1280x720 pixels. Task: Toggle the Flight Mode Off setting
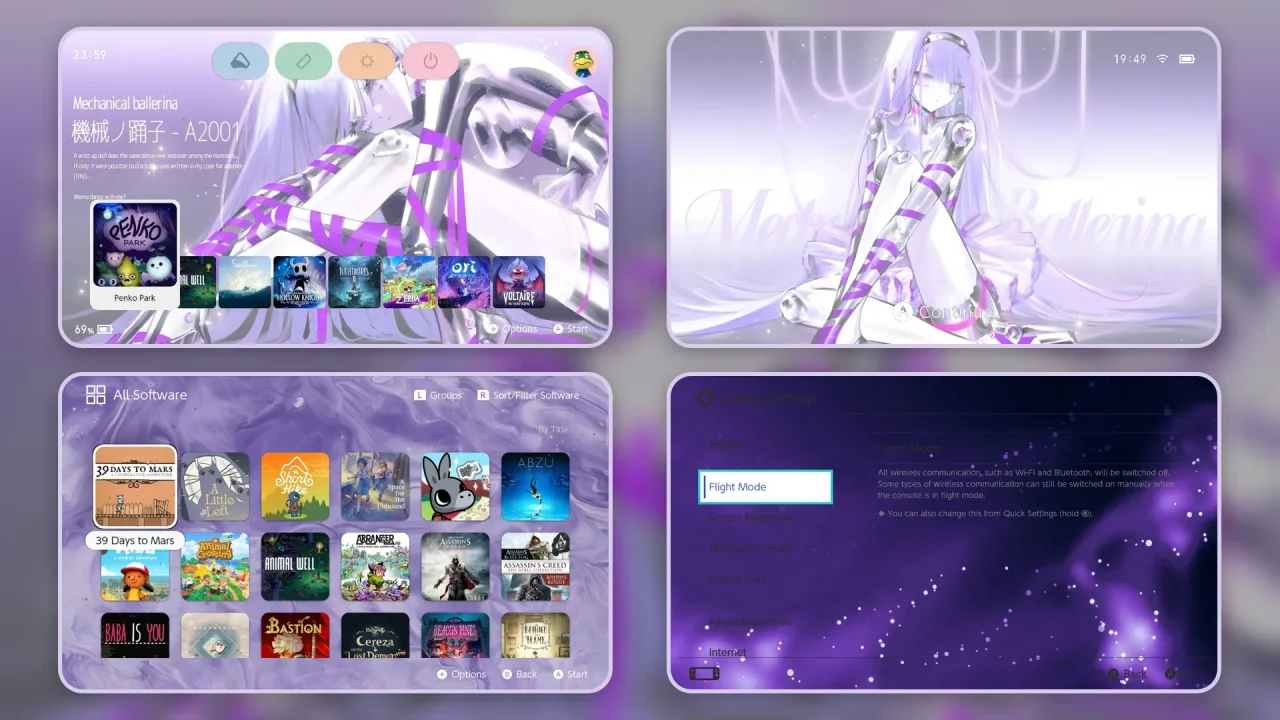click(x=1025, y=448)
